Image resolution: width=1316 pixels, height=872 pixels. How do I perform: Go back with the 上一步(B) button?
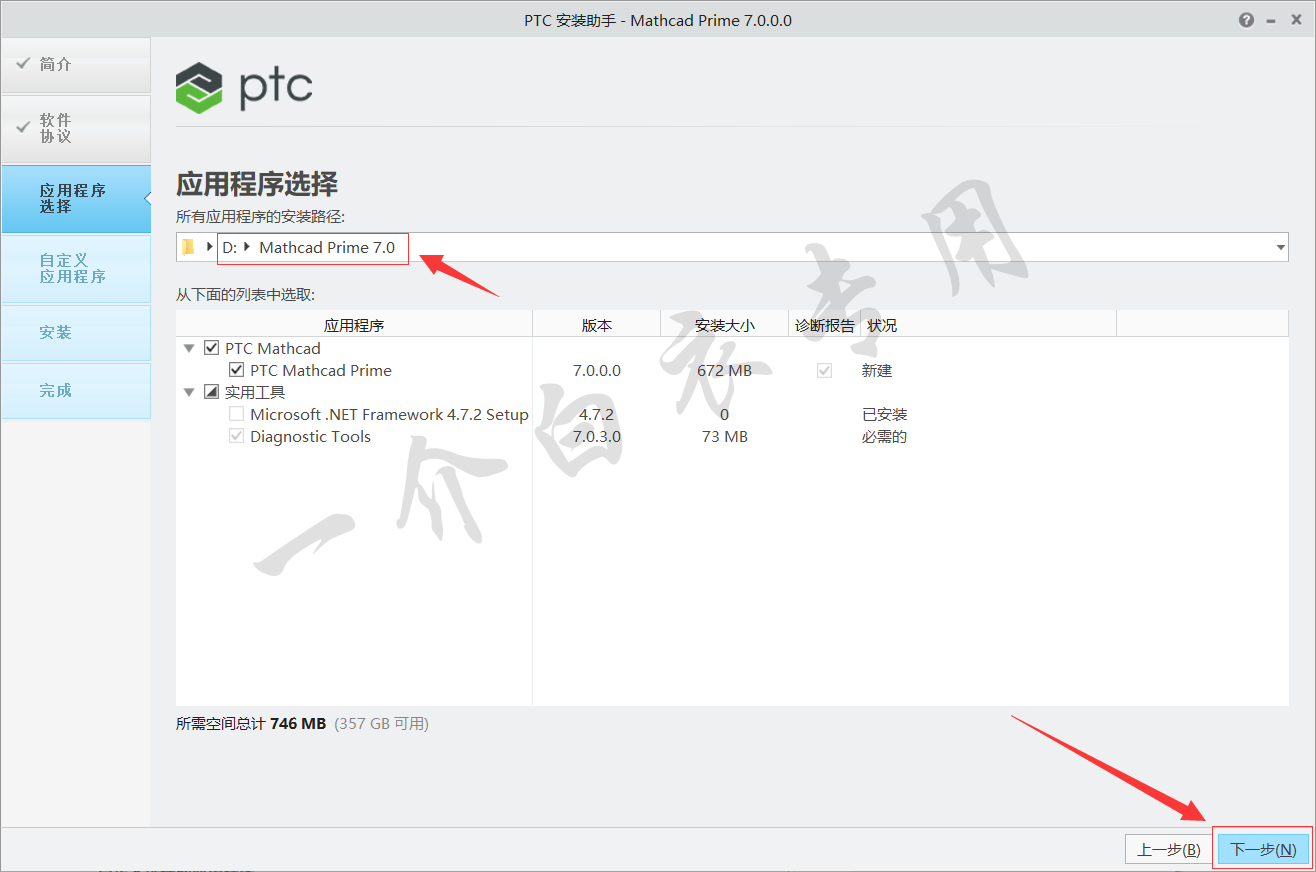point(1169,849)
